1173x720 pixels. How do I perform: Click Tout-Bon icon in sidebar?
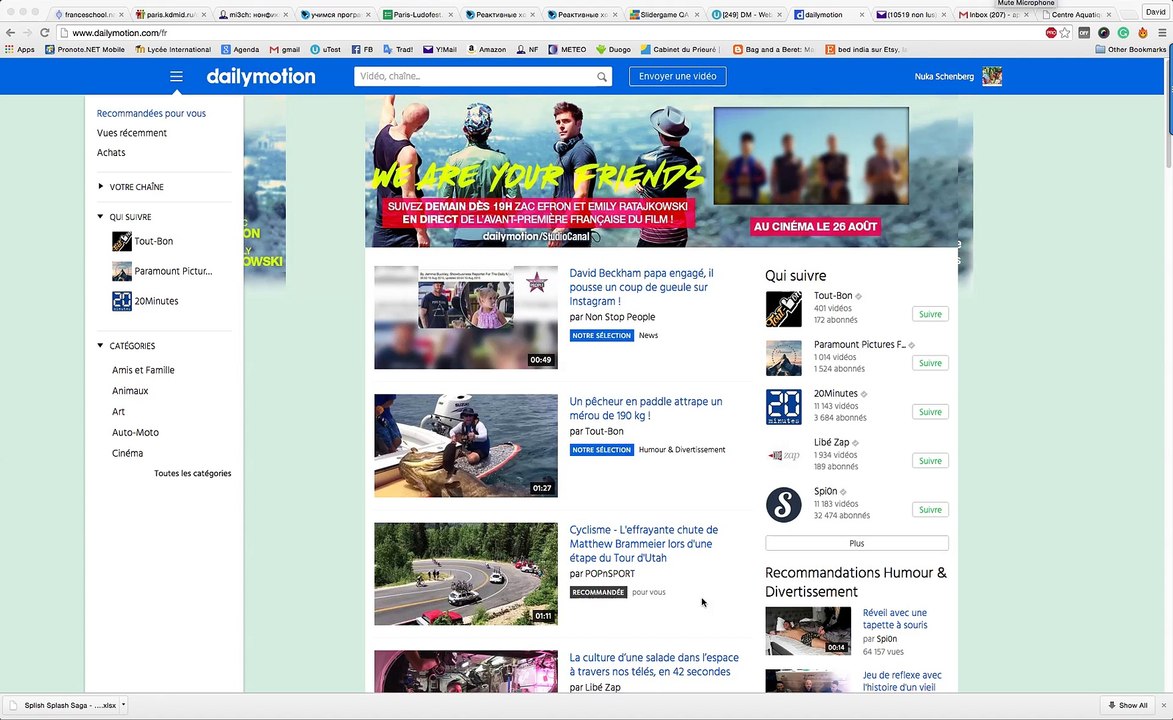[x=121, y=241]
